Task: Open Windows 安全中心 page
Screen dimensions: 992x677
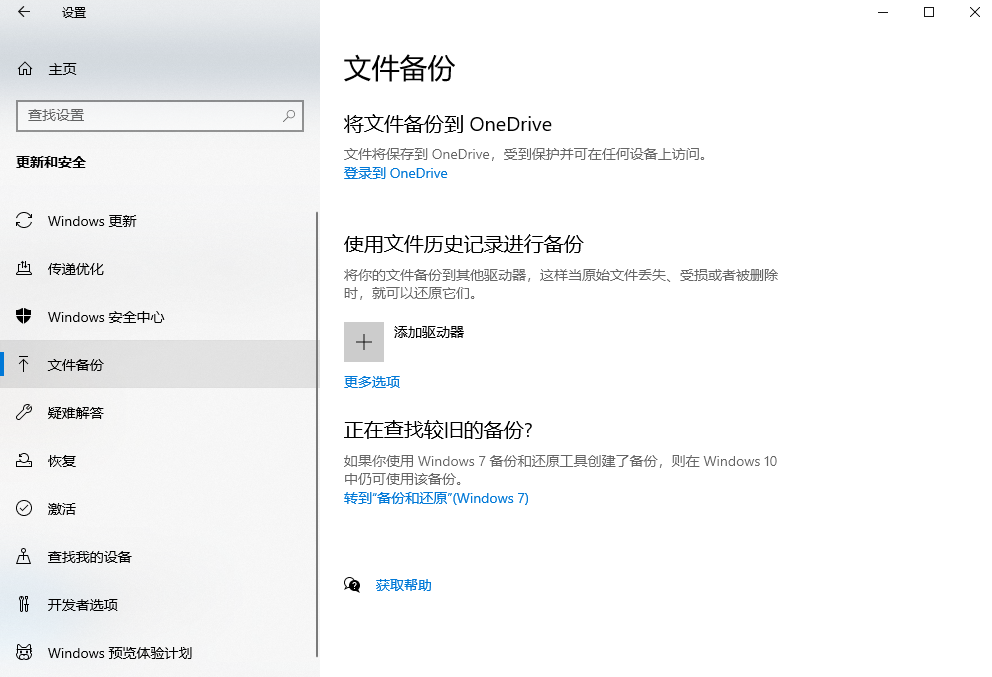Action: [158, 316]
